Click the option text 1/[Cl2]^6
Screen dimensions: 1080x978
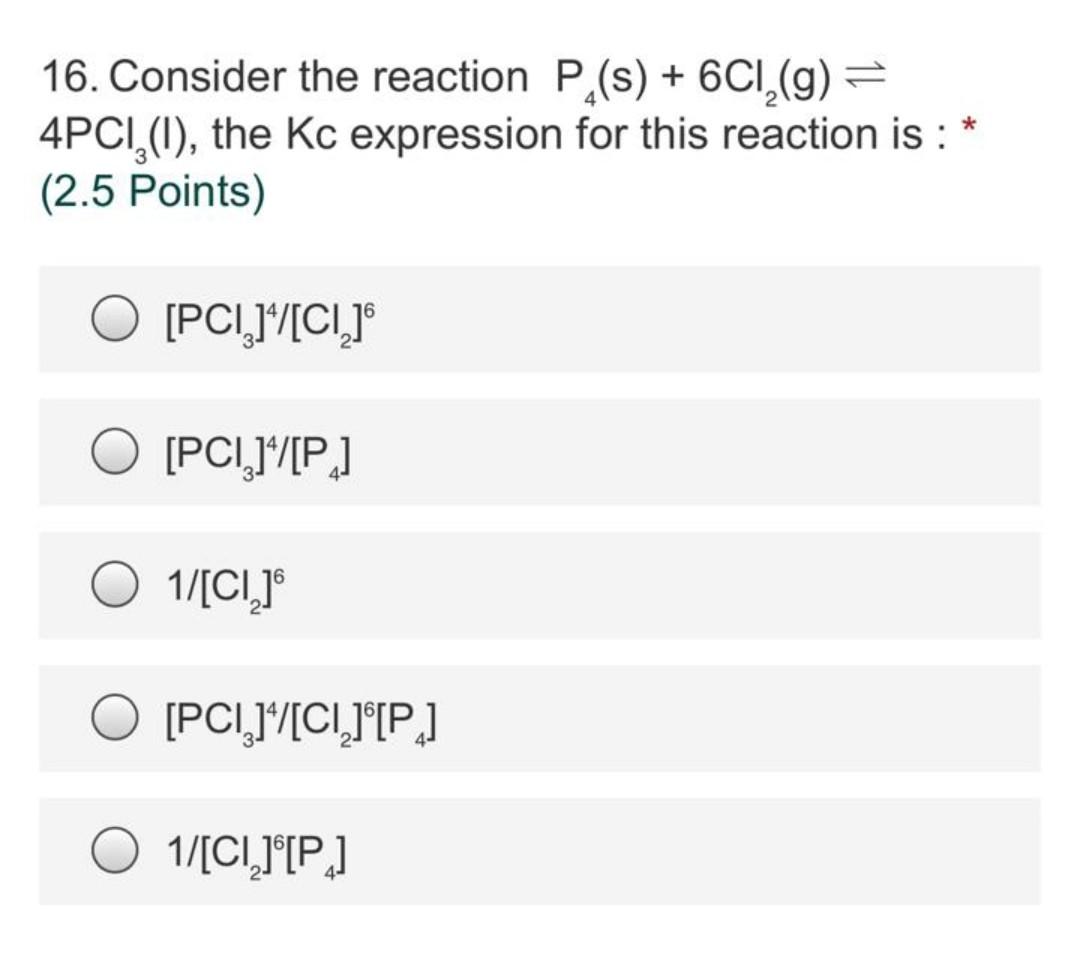click(225, 588)
